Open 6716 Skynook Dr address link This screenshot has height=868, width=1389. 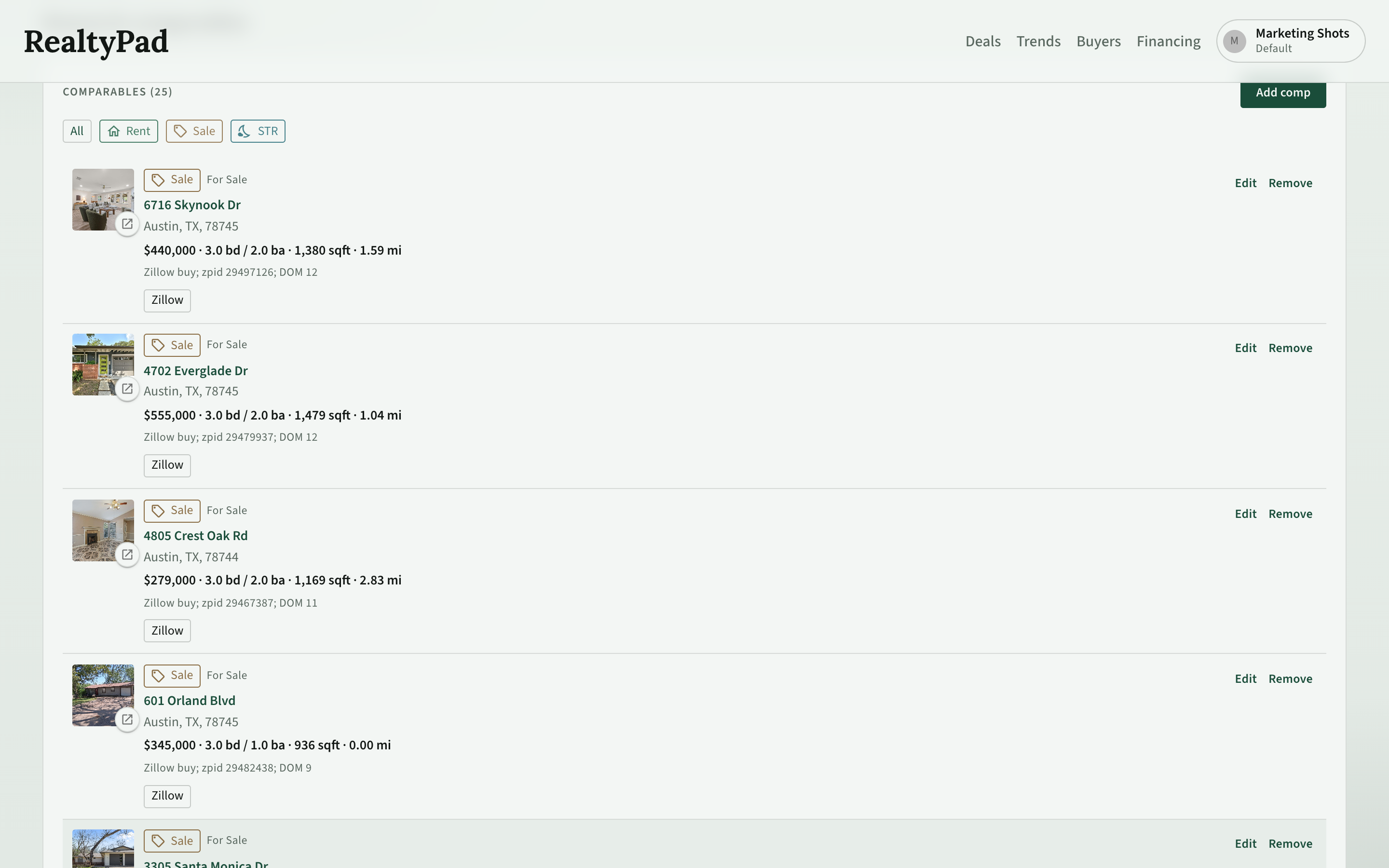(x=191, y=205)
